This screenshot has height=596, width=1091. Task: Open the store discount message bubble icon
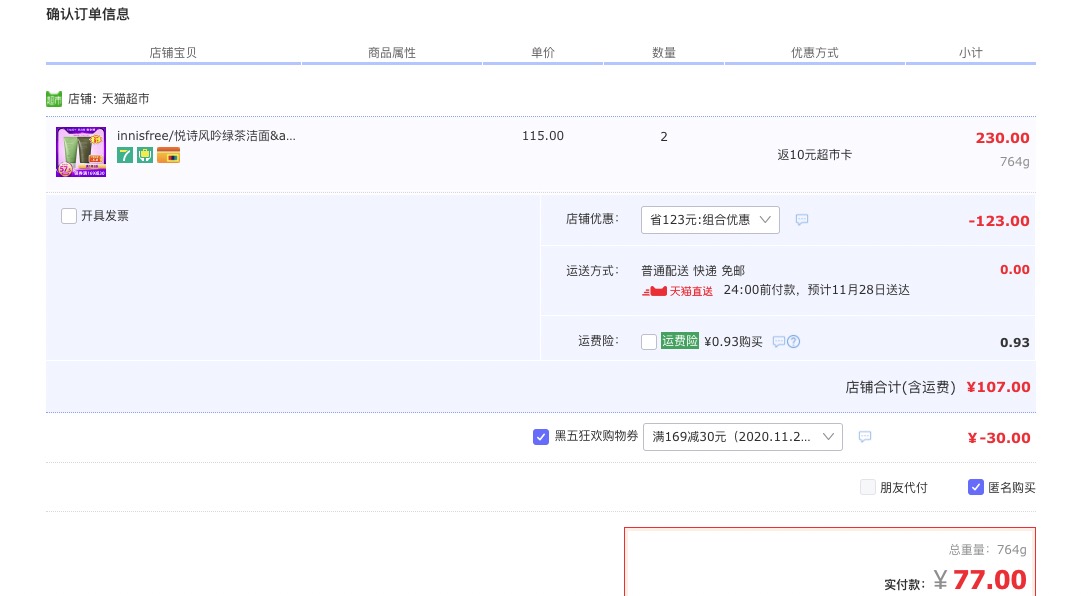802,220
